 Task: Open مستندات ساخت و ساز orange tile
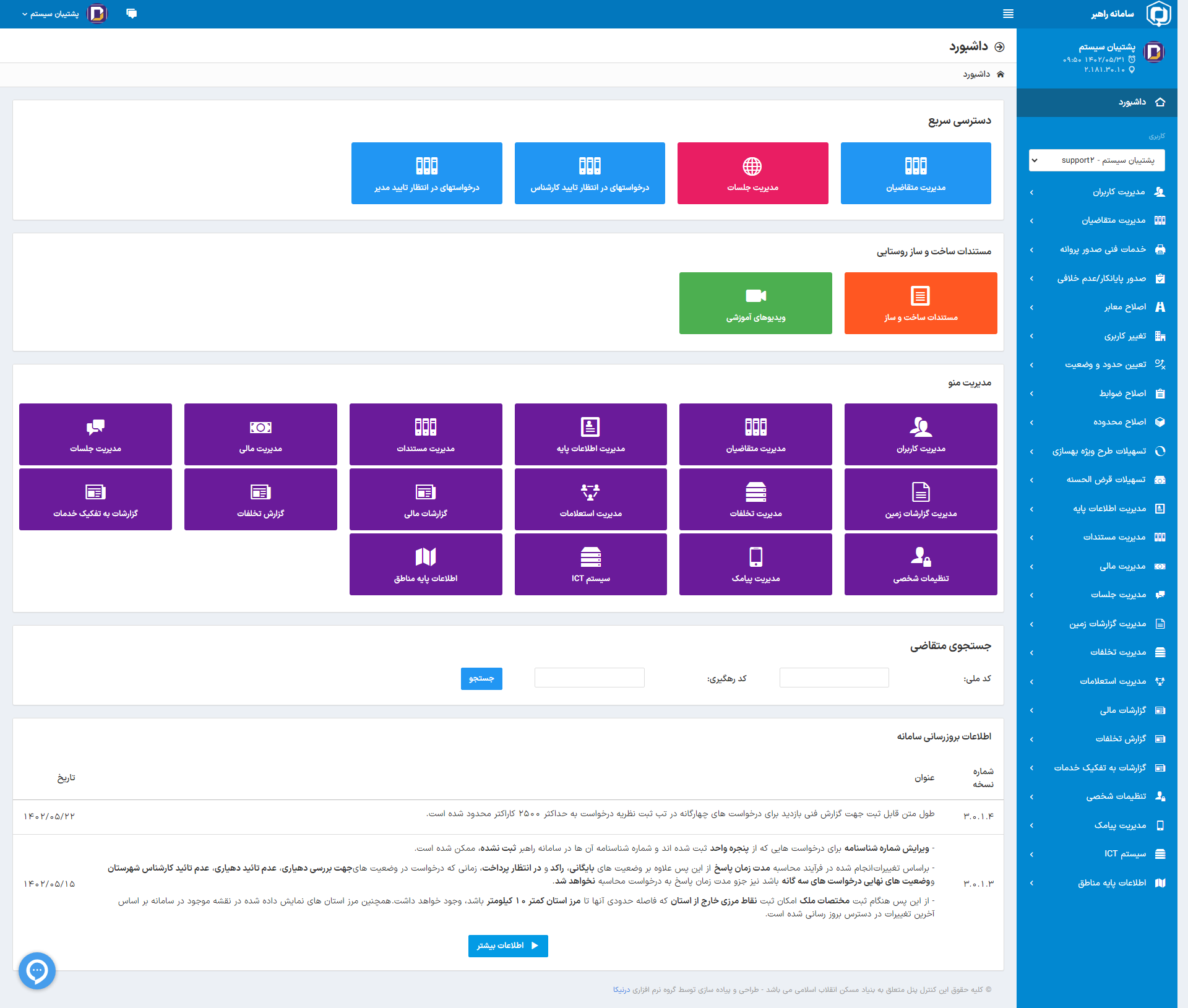coord(920,303)
